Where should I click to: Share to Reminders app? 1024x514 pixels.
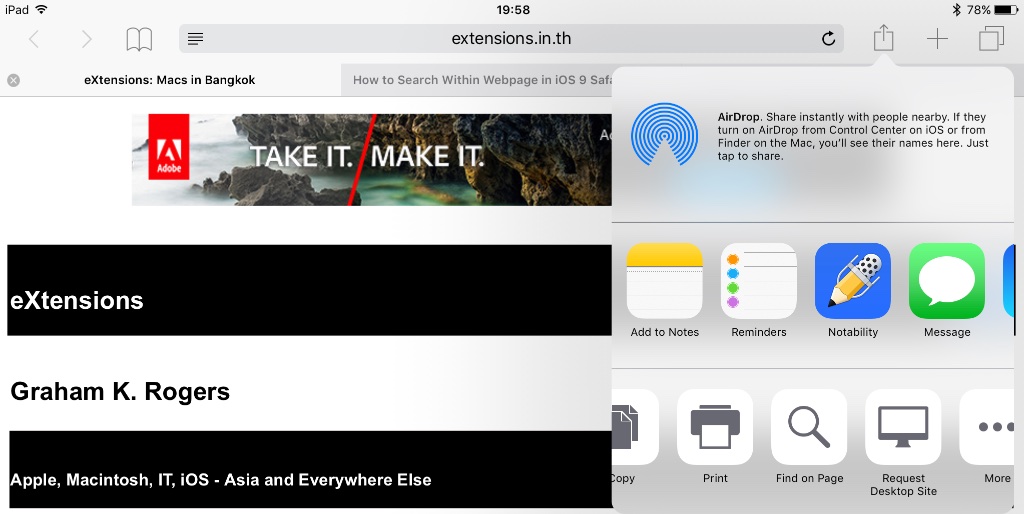759,289
